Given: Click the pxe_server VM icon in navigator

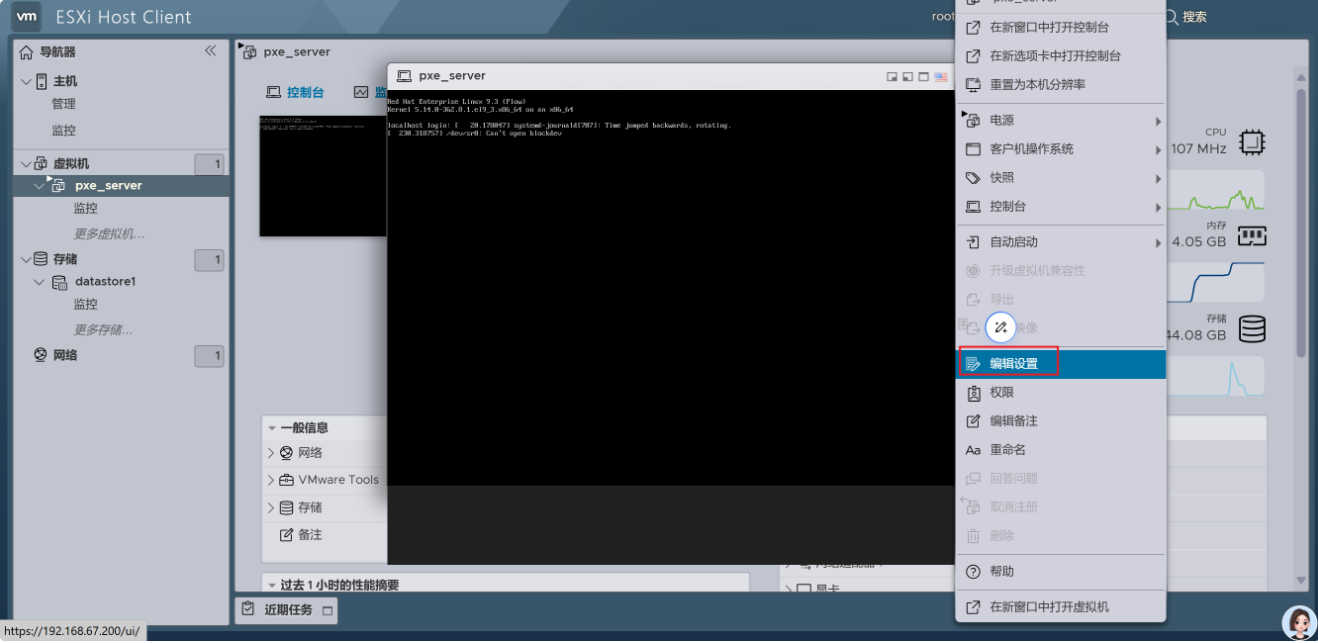Looking at the screenshot, I should (58, 185).
